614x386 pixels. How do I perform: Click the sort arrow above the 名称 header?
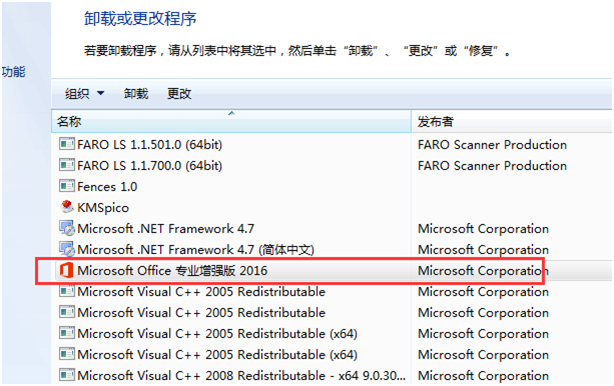pyautogui.click(x=231, y=113)
